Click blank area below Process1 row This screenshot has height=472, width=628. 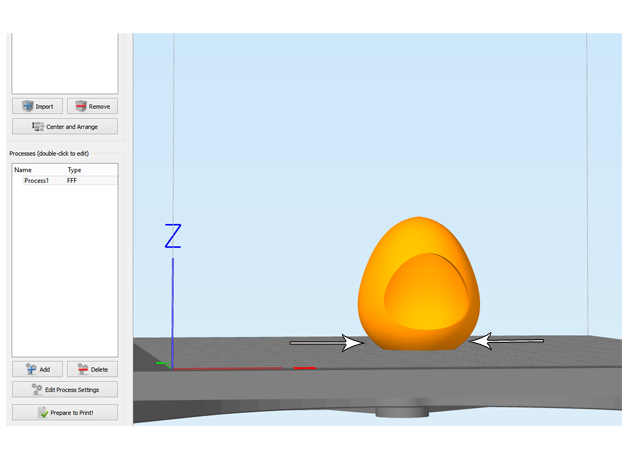tap(65, 270)
